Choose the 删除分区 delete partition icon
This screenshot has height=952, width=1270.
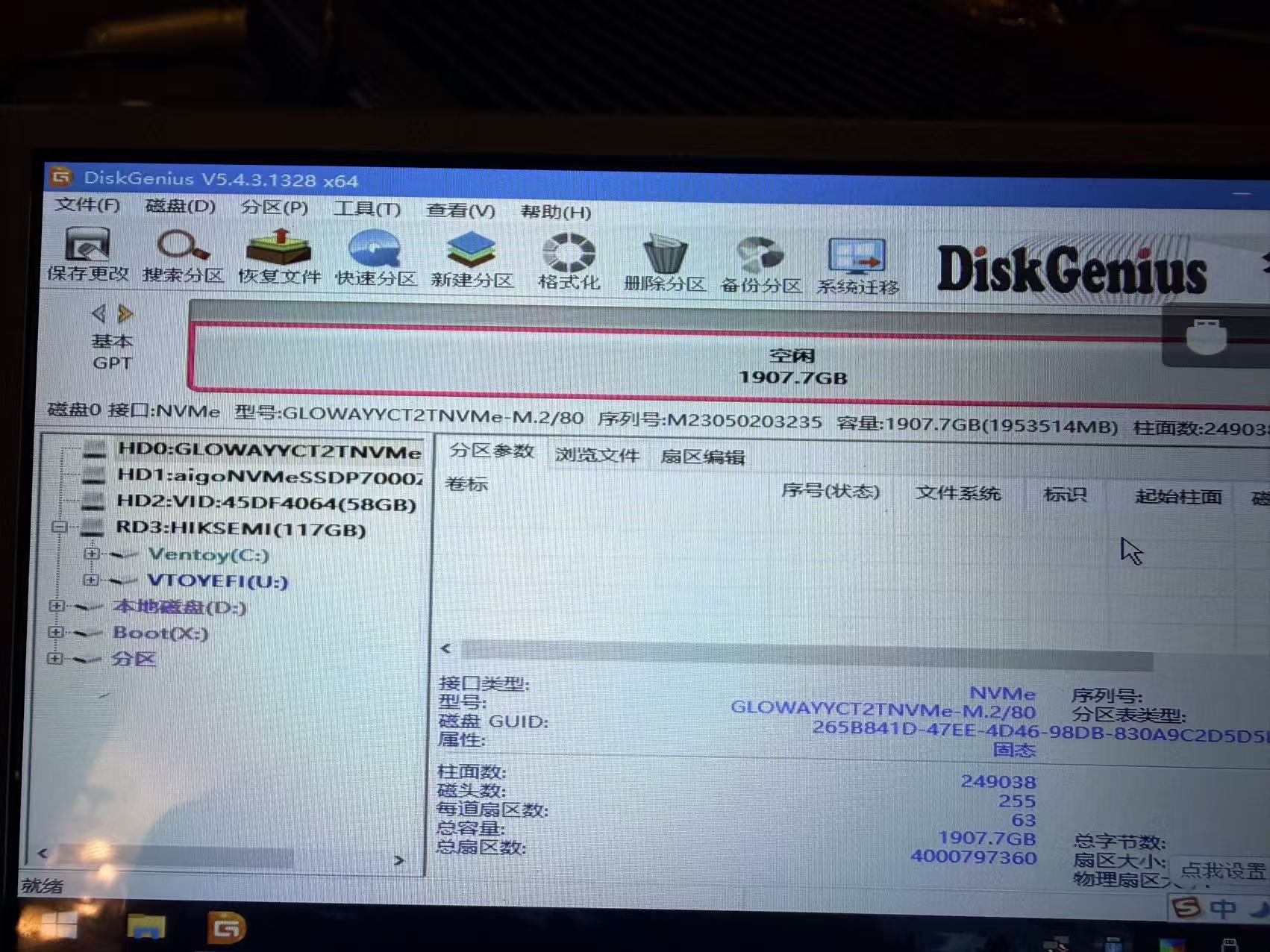click(x=664, y=263)
